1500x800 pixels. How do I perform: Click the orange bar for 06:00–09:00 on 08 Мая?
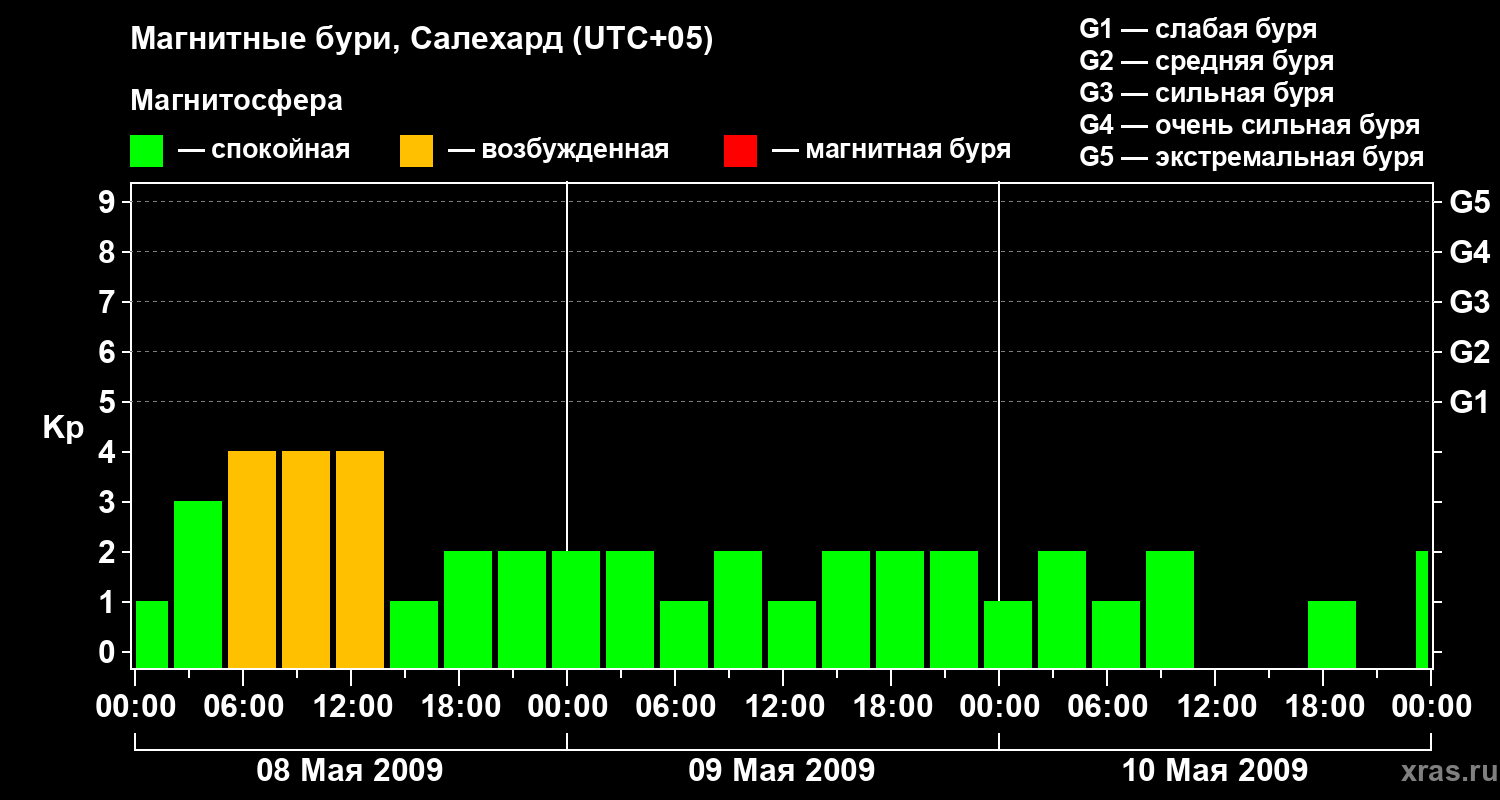(x=252, y=559)
